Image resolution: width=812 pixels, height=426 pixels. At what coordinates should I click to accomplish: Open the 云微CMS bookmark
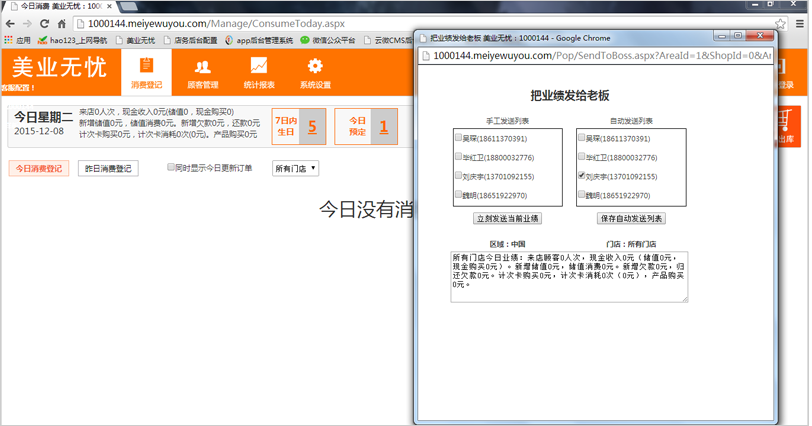[x=388, y=40]
